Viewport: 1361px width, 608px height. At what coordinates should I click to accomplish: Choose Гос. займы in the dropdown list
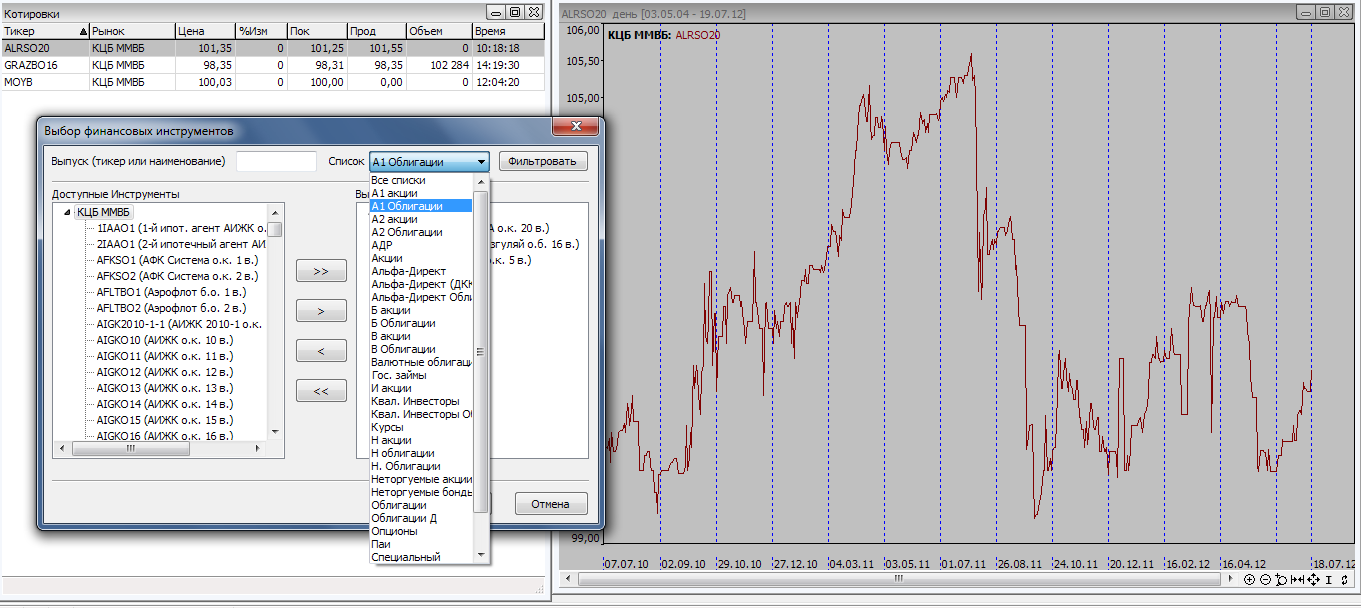pos(421,375)
